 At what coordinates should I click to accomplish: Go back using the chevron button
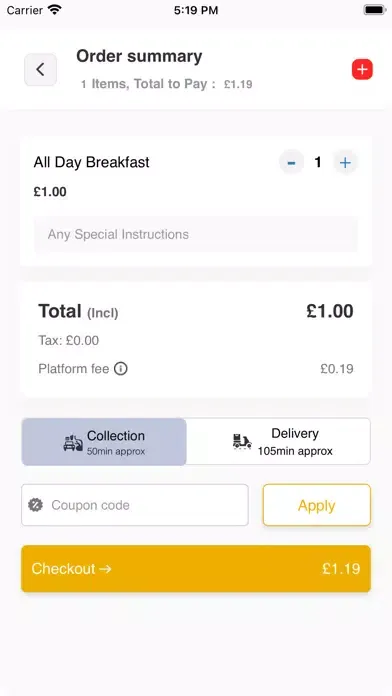pyautogui.click(x=40, y=70)
